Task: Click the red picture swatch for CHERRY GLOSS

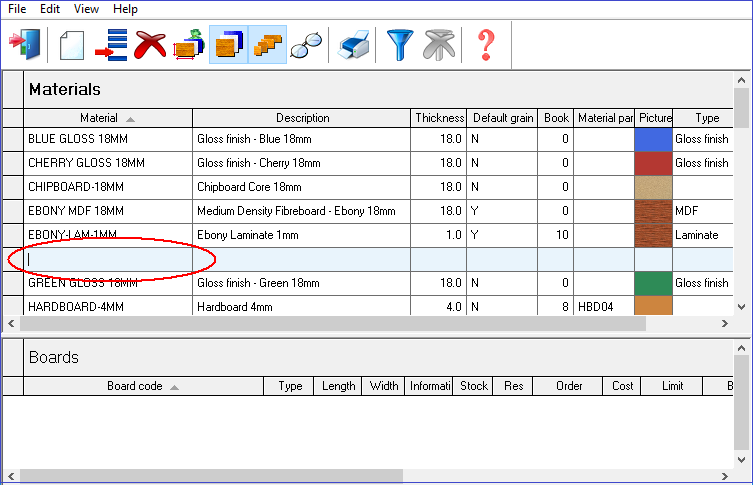Action: click(x=653, y=163)
